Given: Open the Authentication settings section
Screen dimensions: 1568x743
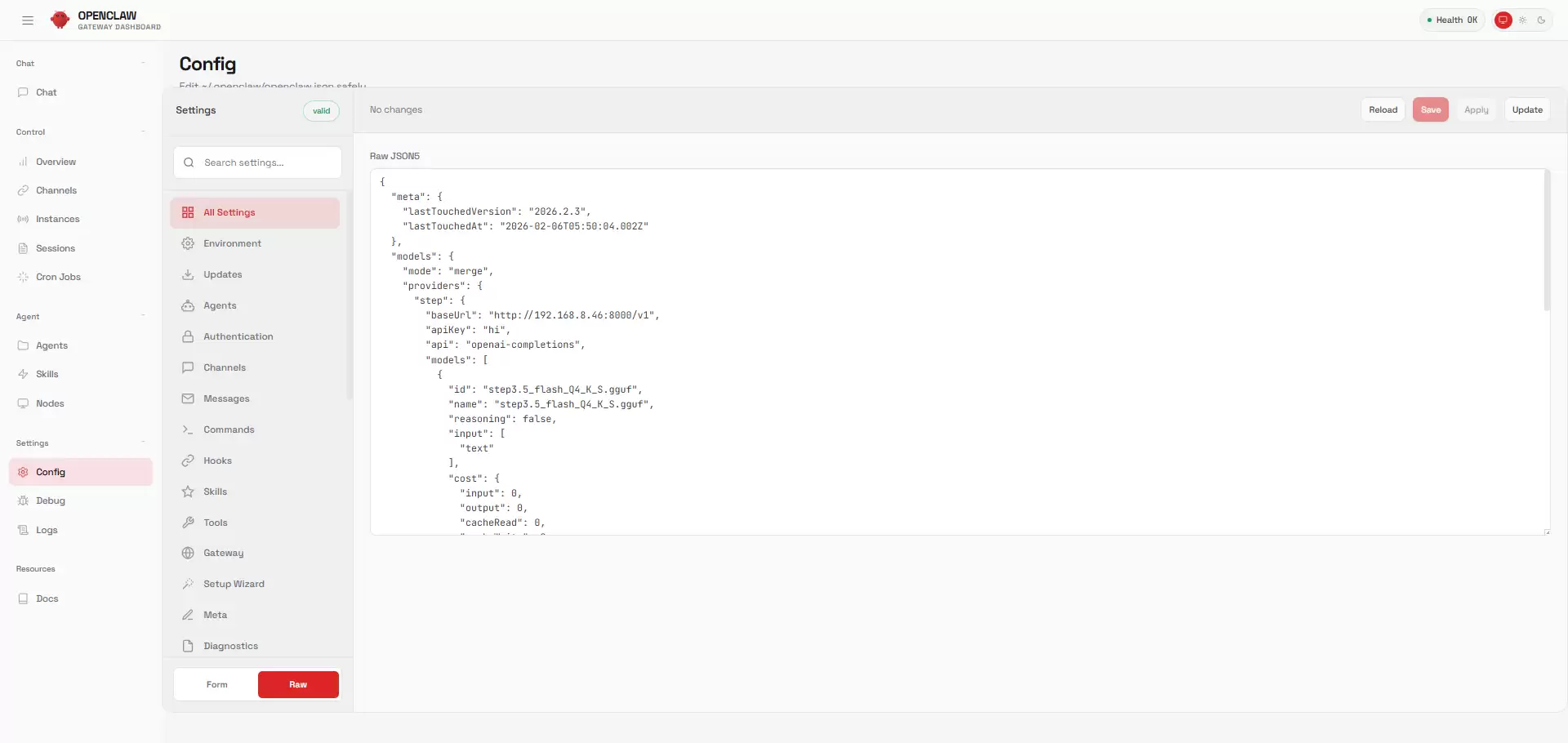Looking at the screenshot, I should 238,337.
